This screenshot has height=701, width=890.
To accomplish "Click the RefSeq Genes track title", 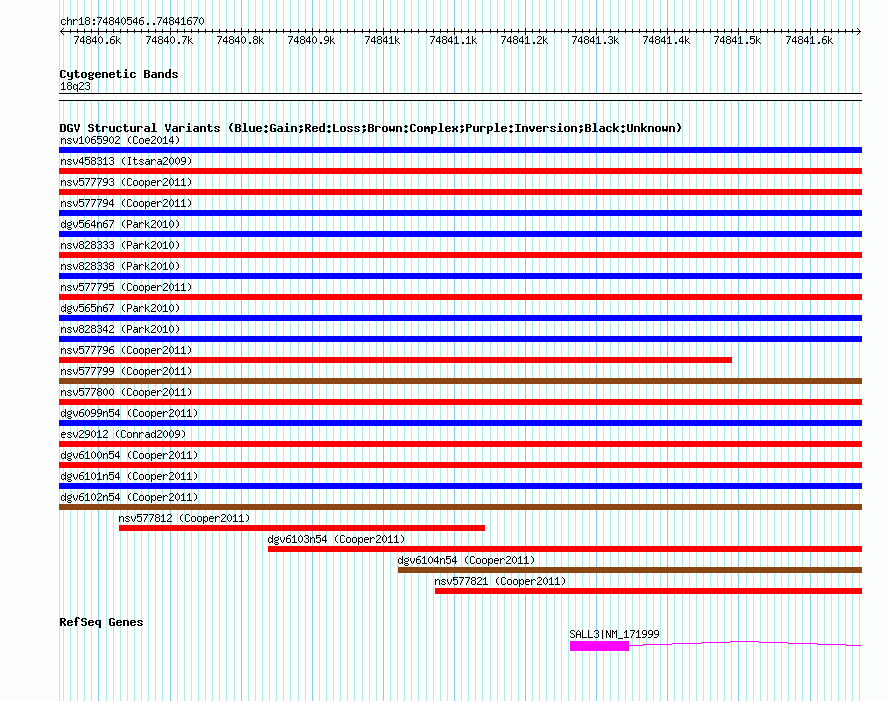I will [x=101, y=622].
